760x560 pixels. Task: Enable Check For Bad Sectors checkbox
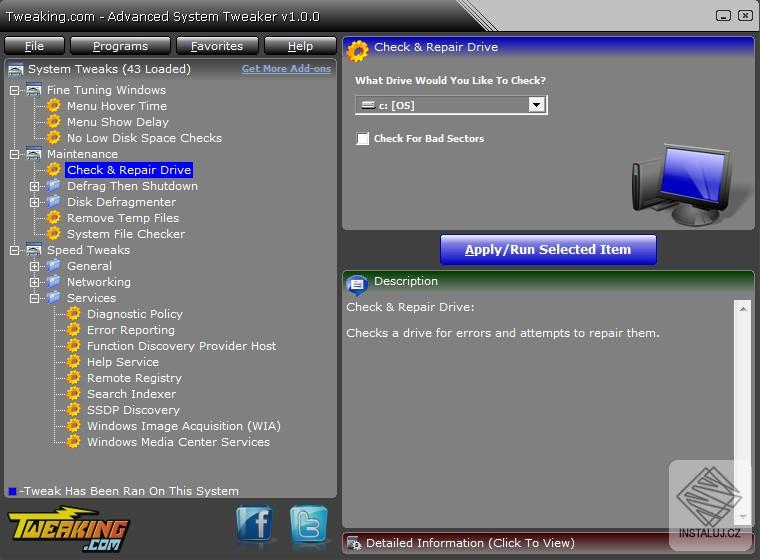click(362, 139)
